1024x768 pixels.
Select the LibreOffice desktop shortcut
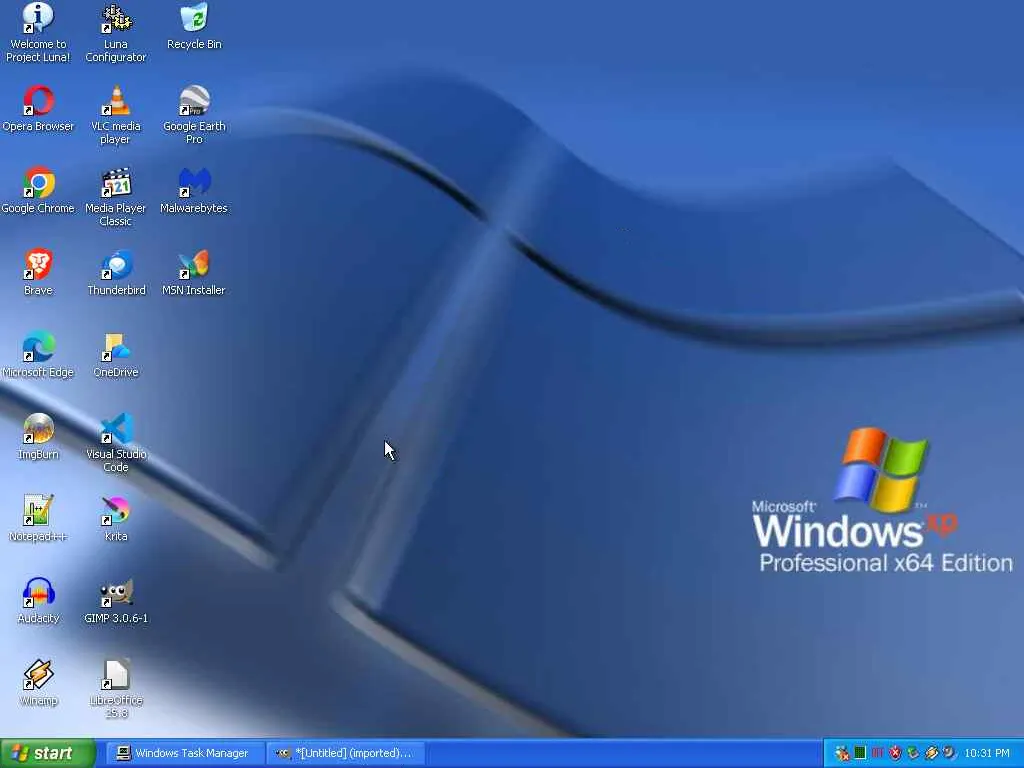pos(116,689)
